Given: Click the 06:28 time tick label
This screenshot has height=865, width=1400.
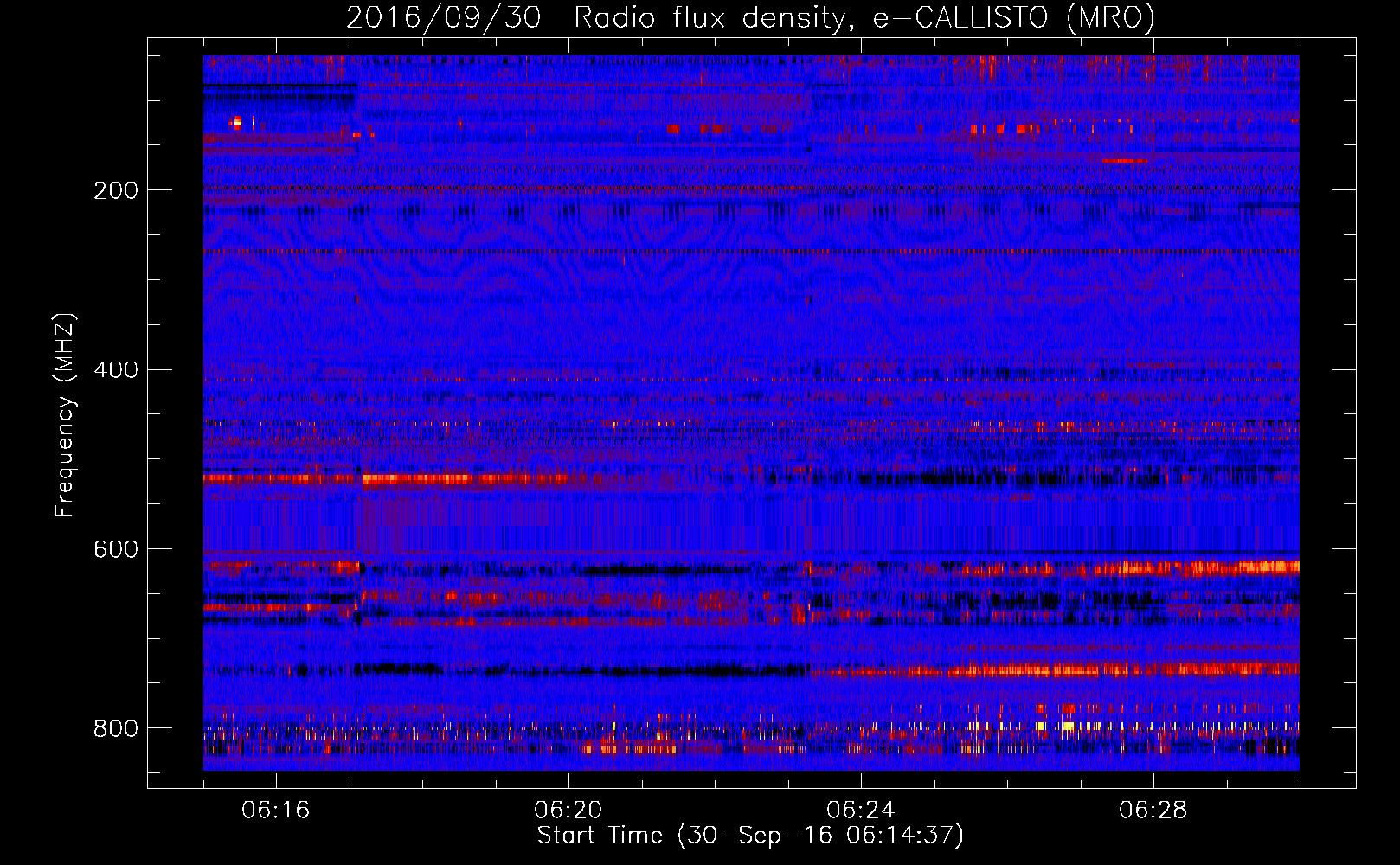Looking at the screenshot, I should pos(1153,811).
